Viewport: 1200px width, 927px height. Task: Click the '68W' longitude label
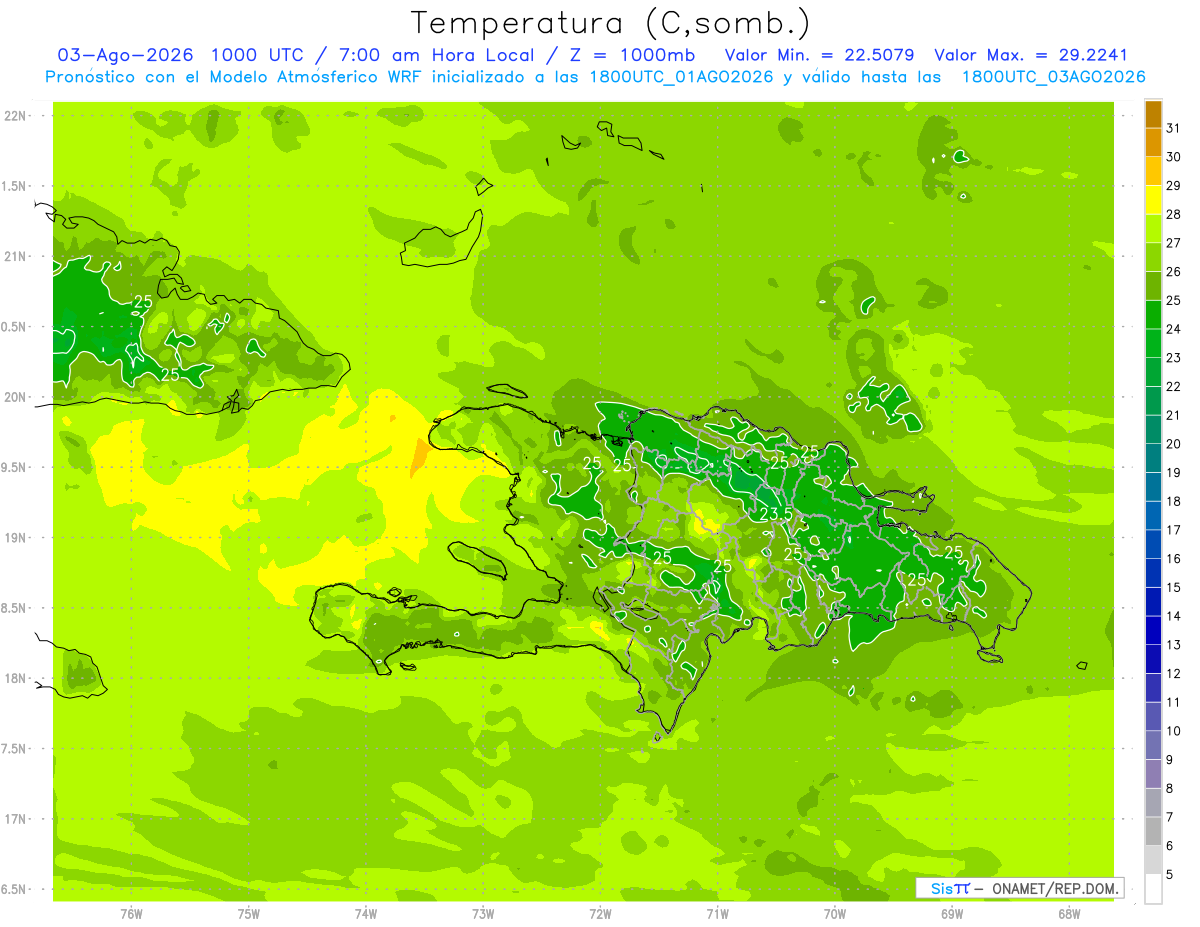(1069, 914)
